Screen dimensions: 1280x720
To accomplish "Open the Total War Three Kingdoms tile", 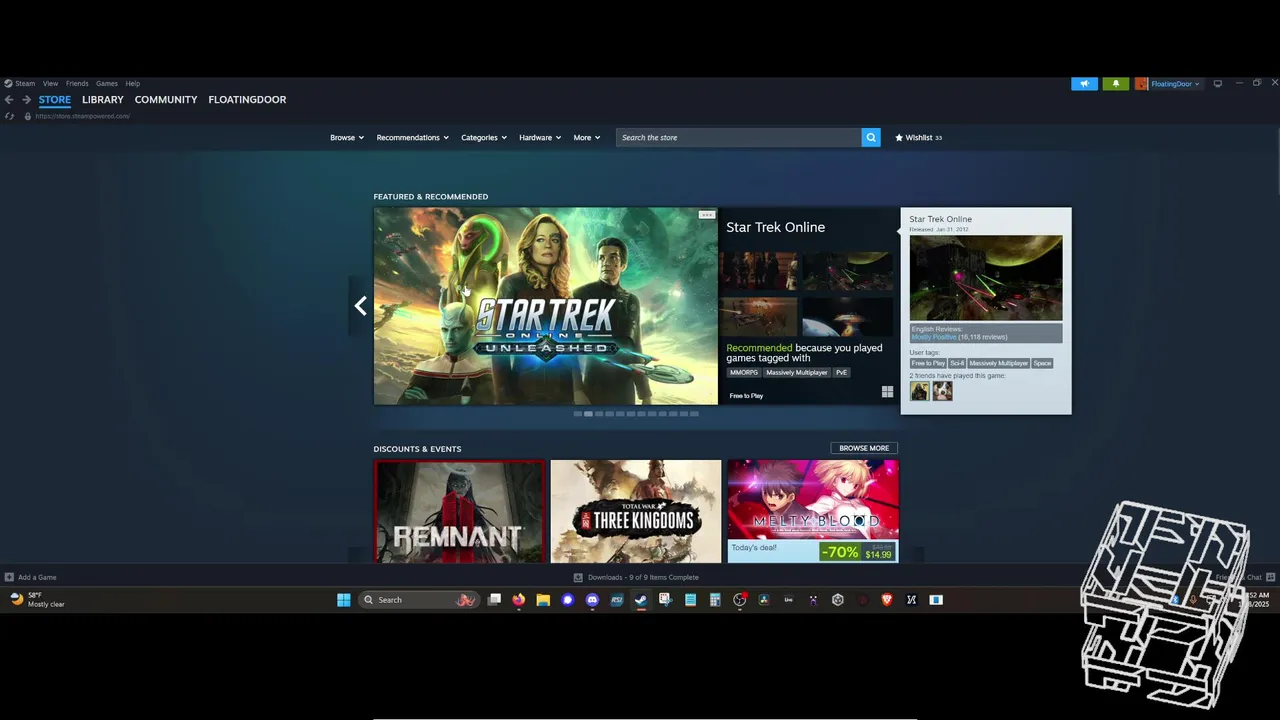I will [x=636, y=511].
